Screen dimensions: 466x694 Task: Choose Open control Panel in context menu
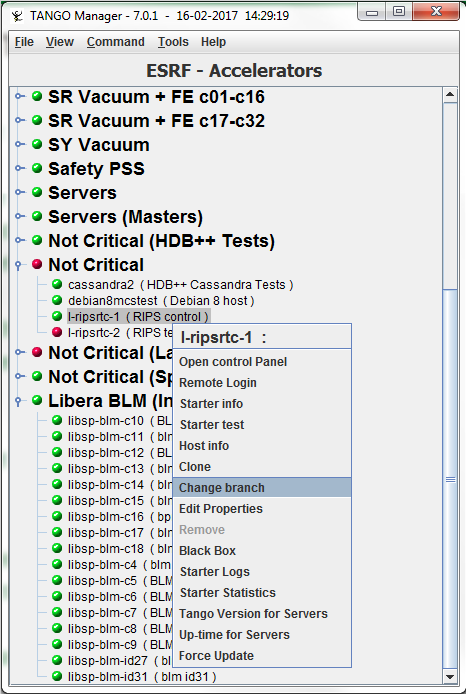tap(262, 362)
